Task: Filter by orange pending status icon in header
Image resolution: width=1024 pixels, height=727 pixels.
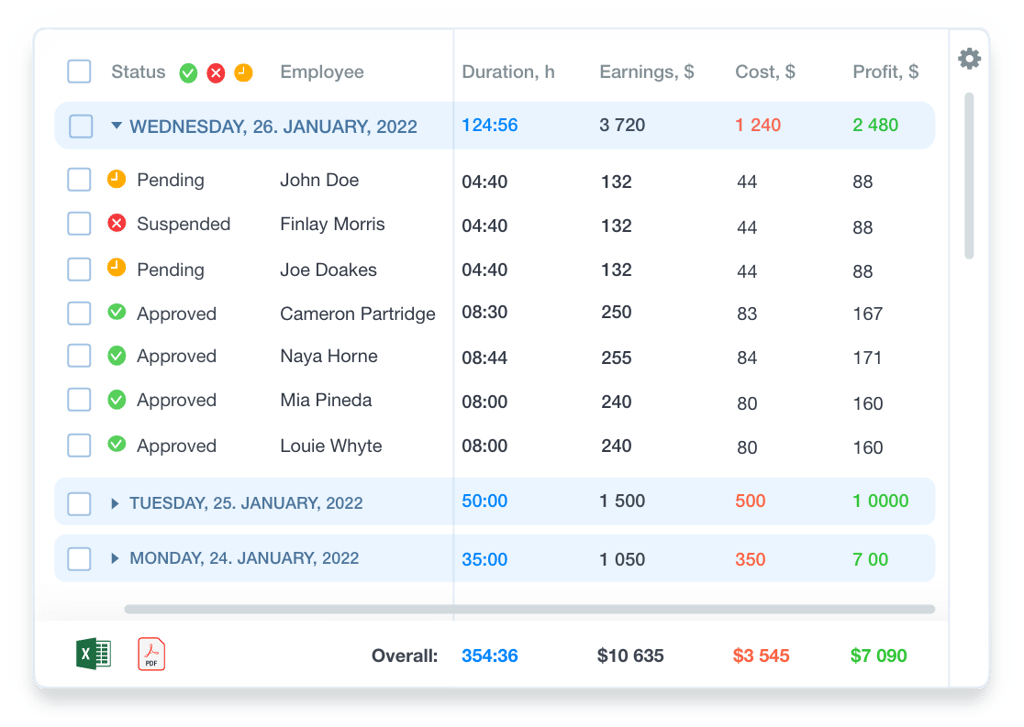Action: pyautogui.click(x=244, y=73)
